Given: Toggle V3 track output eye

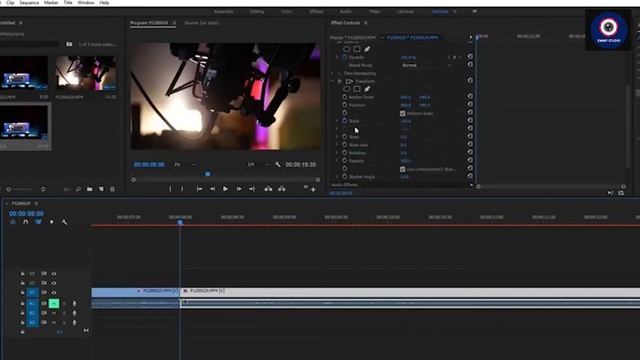Looking at the screenshot, I should tap(54, 273).
